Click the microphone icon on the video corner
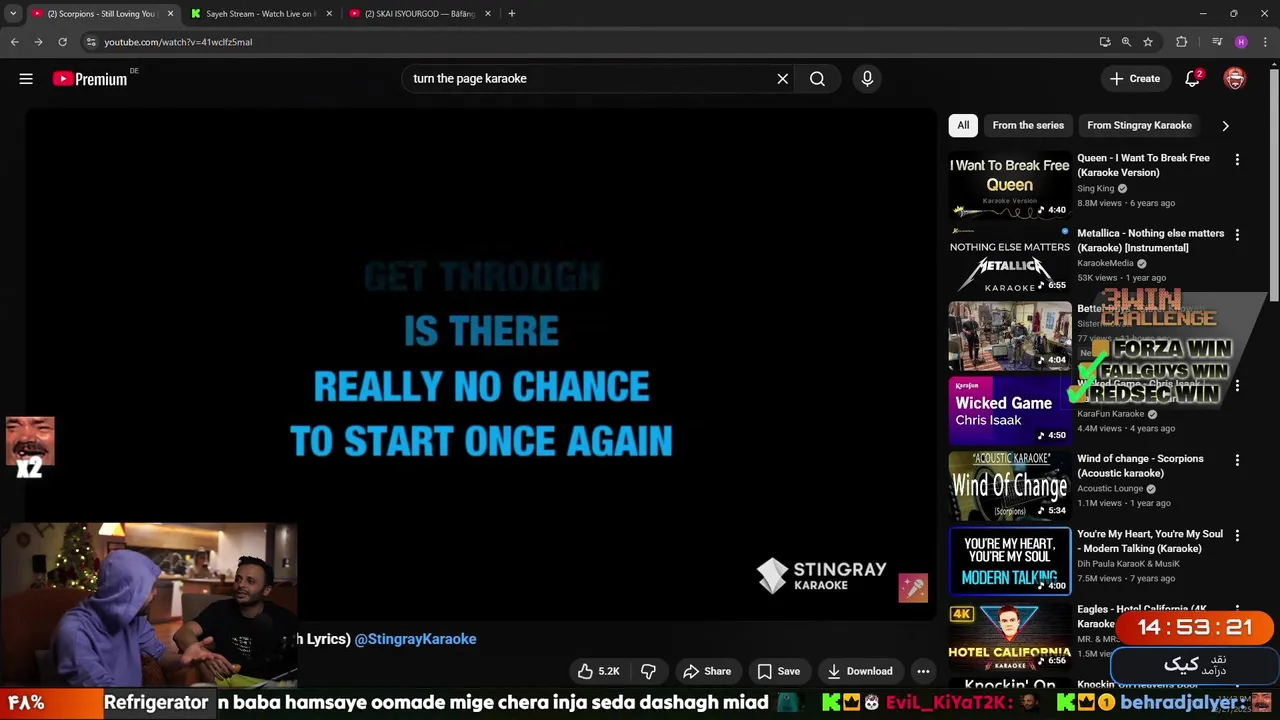 pyautogui.click(x=913, y=588)
